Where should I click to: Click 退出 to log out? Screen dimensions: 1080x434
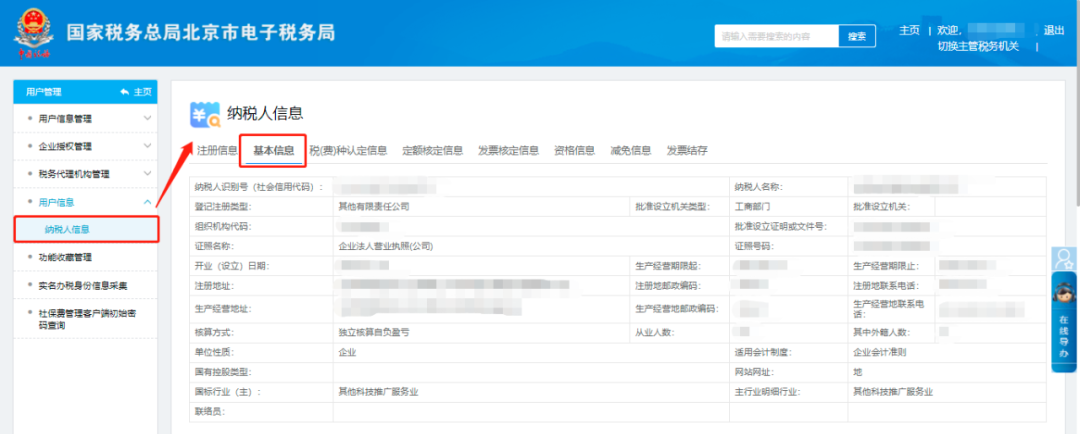[1053, 30]
